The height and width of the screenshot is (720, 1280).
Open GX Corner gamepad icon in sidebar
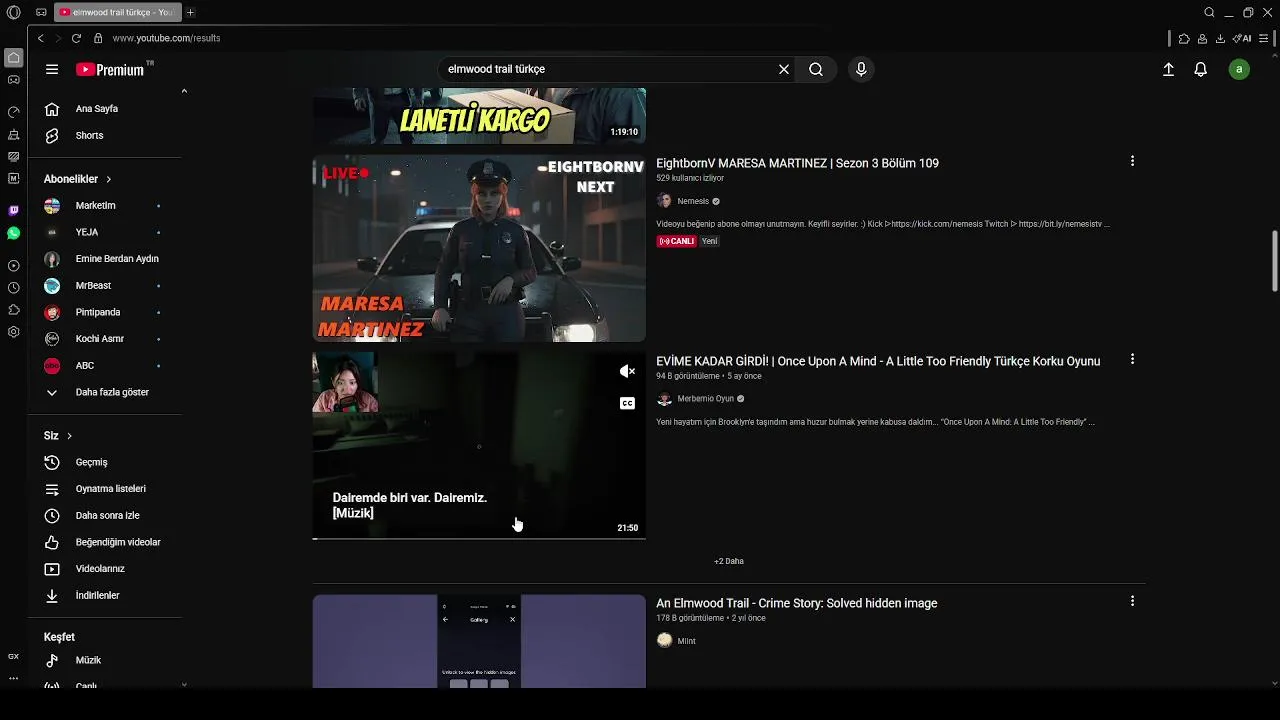pyautogui.click(x=13, y=79)
